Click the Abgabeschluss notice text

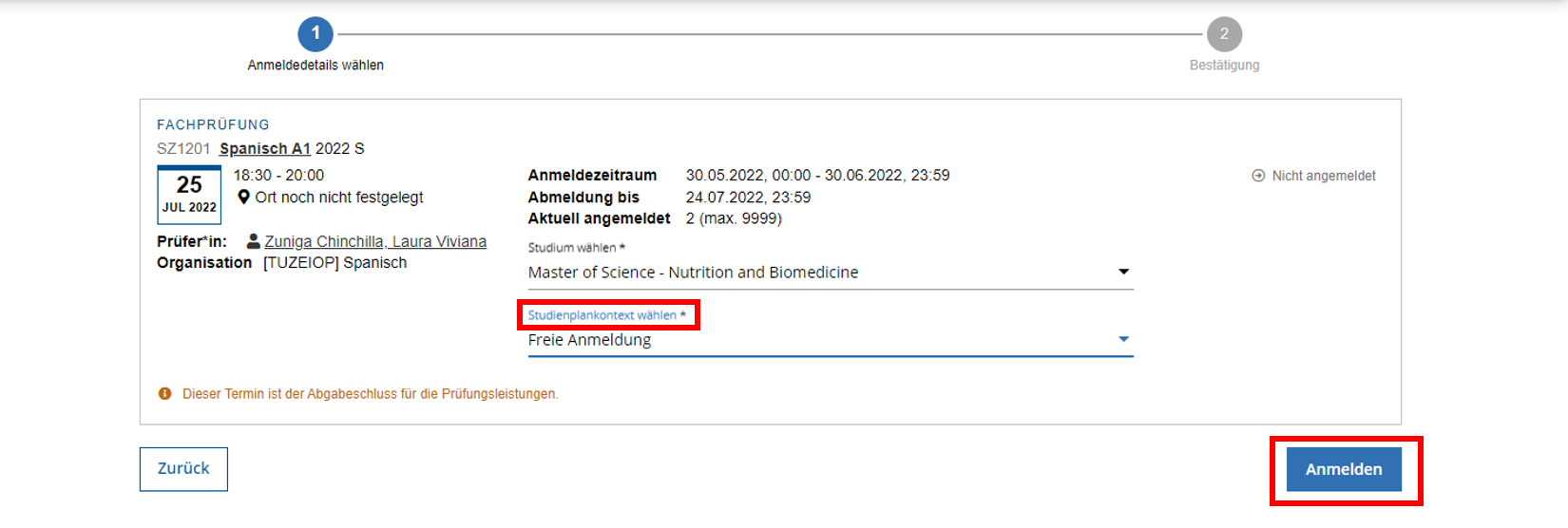[371, 393]
